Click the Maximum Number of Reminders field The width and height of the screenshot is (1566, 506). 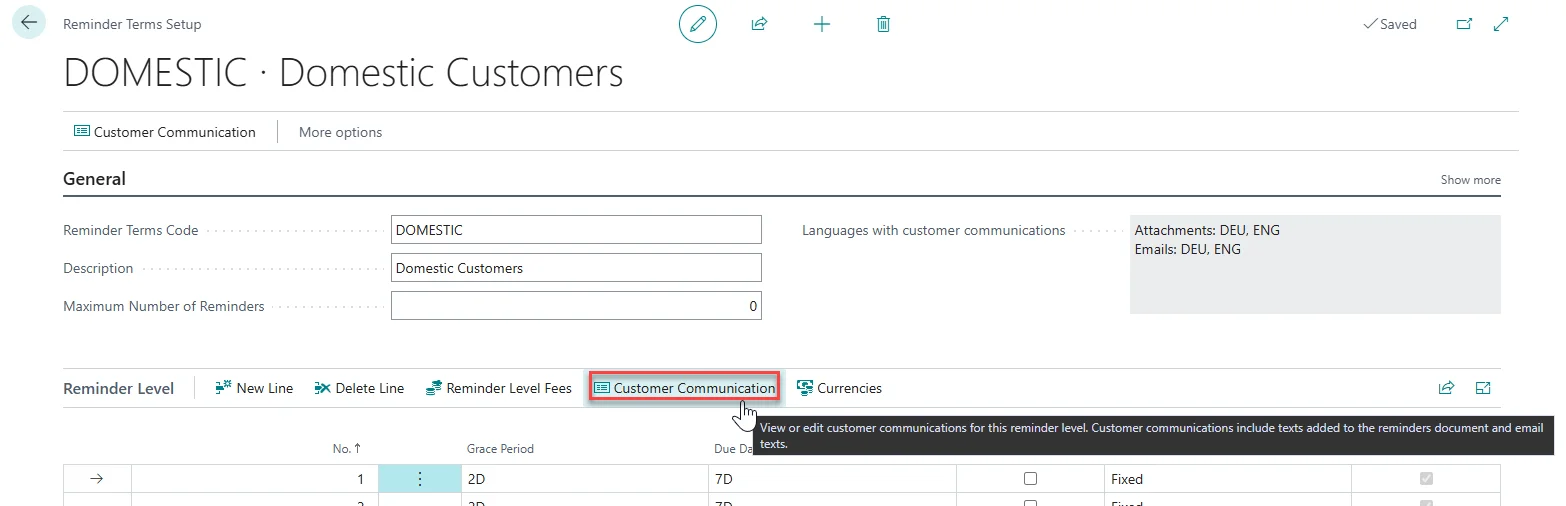[576, 306]
